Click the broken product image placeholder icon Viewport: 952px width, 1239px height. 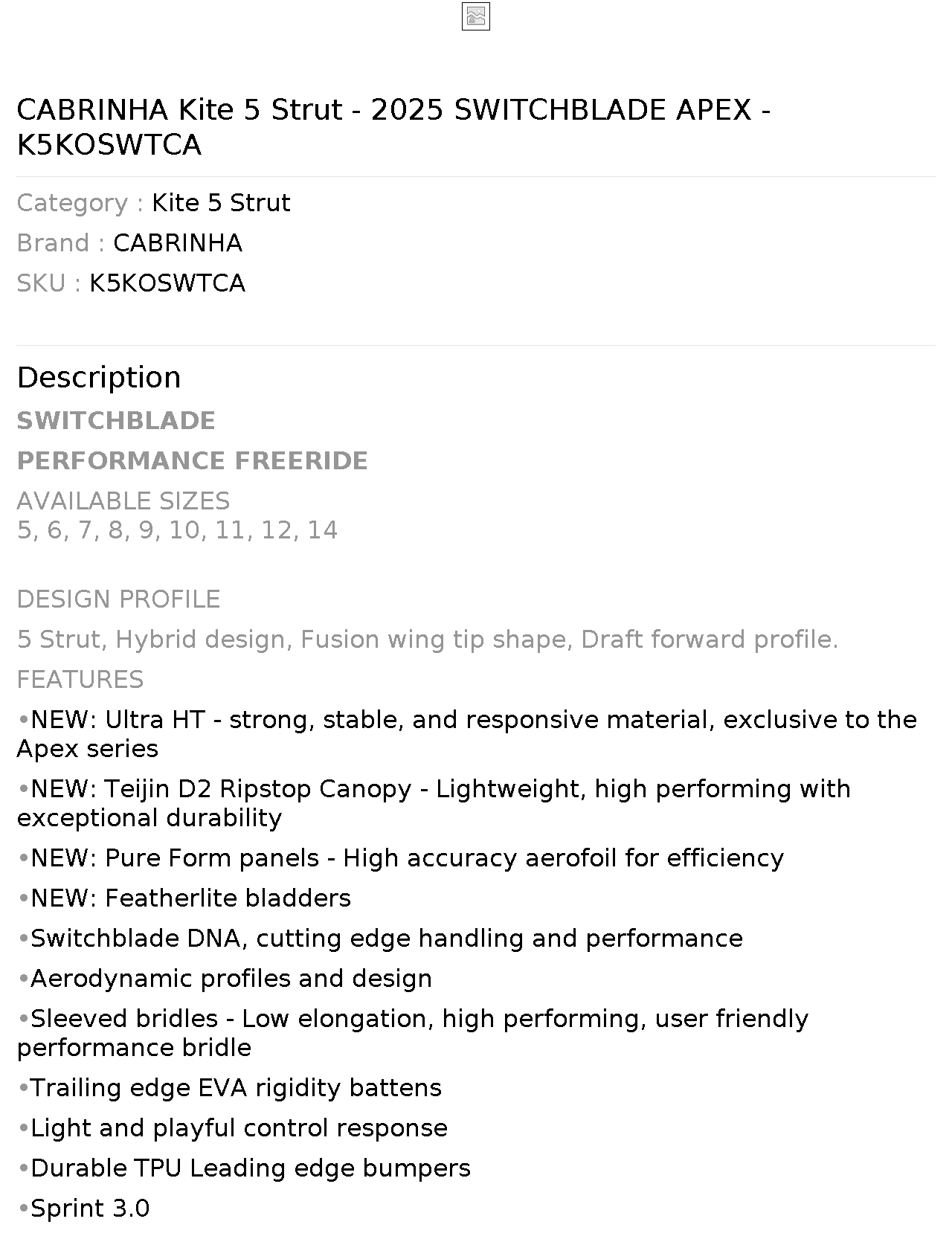[475, 16]
